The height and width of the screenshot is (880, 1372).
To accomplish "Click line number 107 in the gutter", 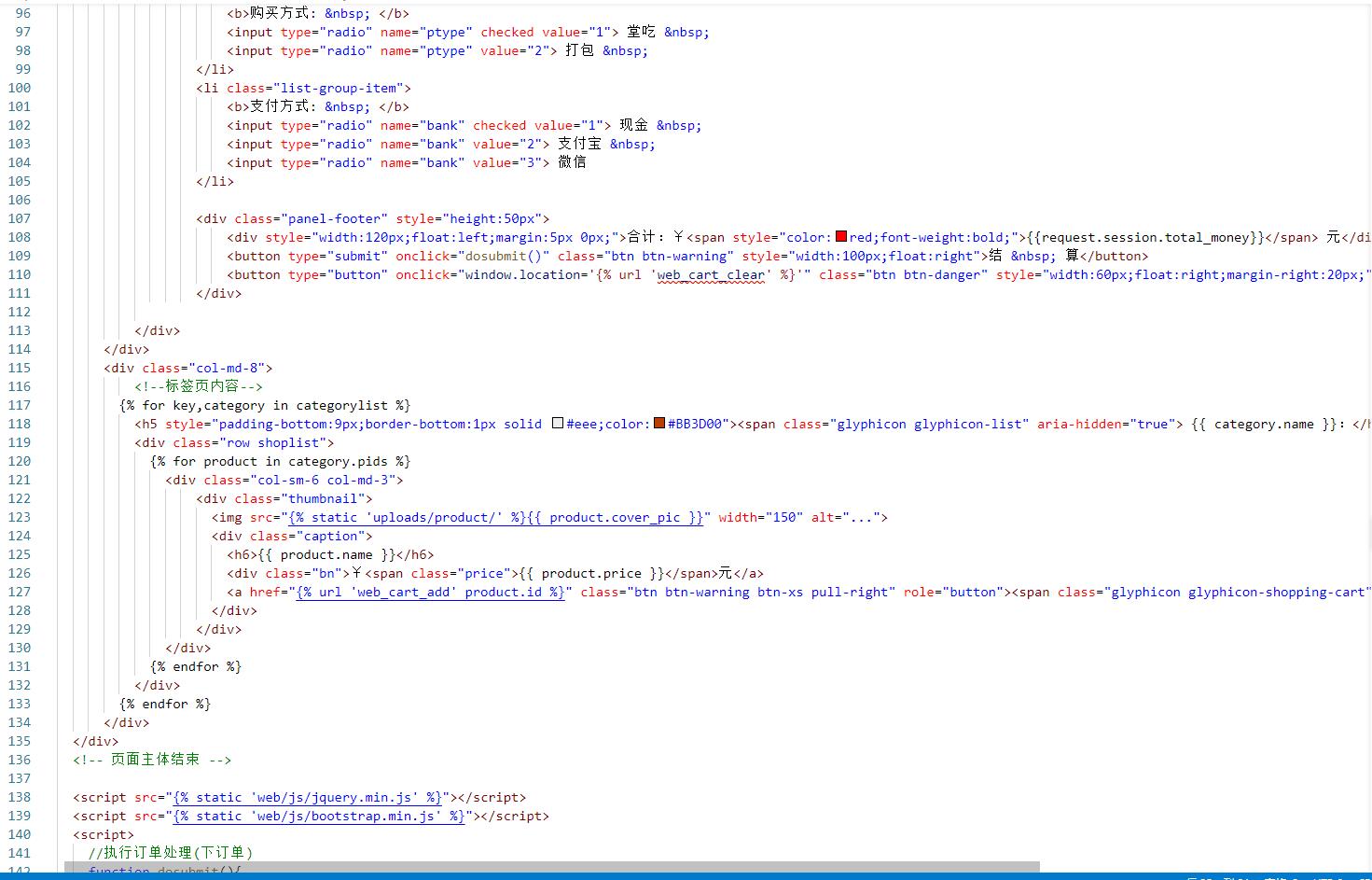I will pyautogui.click(x=20, y=218).
